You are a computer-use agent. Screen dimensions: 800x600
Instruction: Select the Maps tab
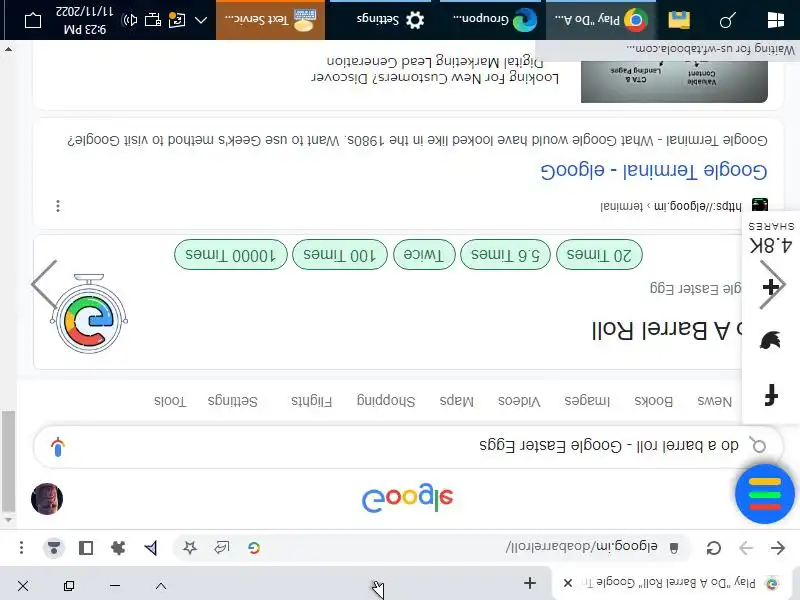tap(457, 401)
